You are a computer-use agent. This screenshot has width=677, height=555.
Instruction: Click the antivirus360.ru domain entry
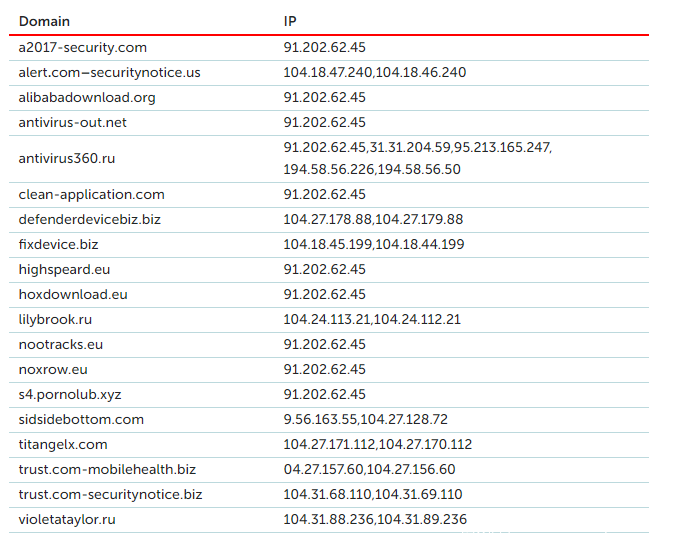click(x=66, y=158)
